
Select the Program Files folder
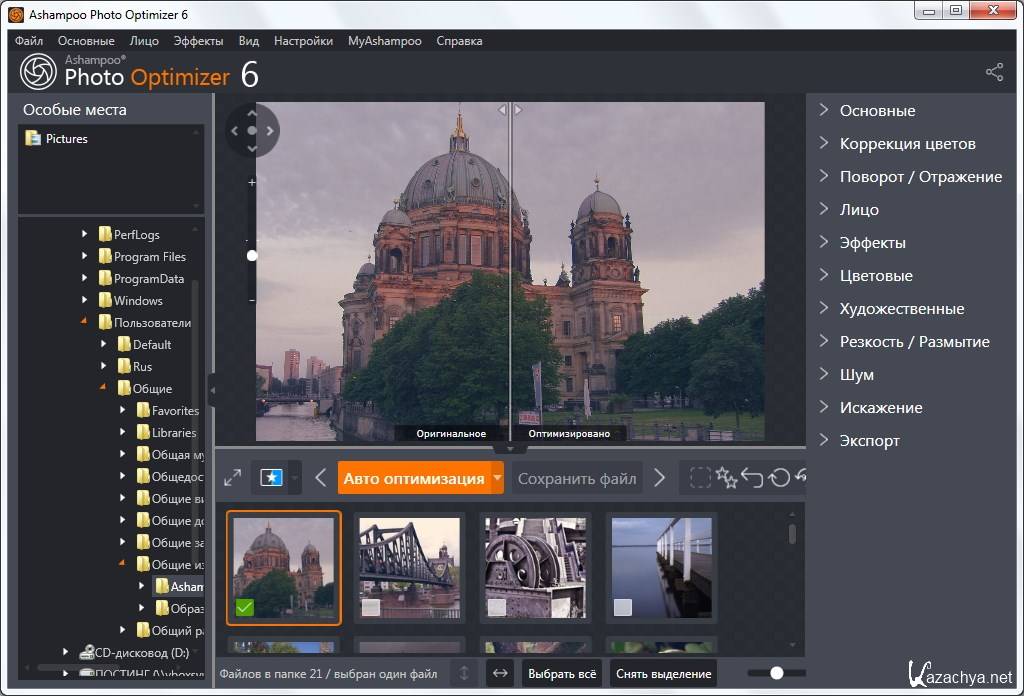point(149,257)
